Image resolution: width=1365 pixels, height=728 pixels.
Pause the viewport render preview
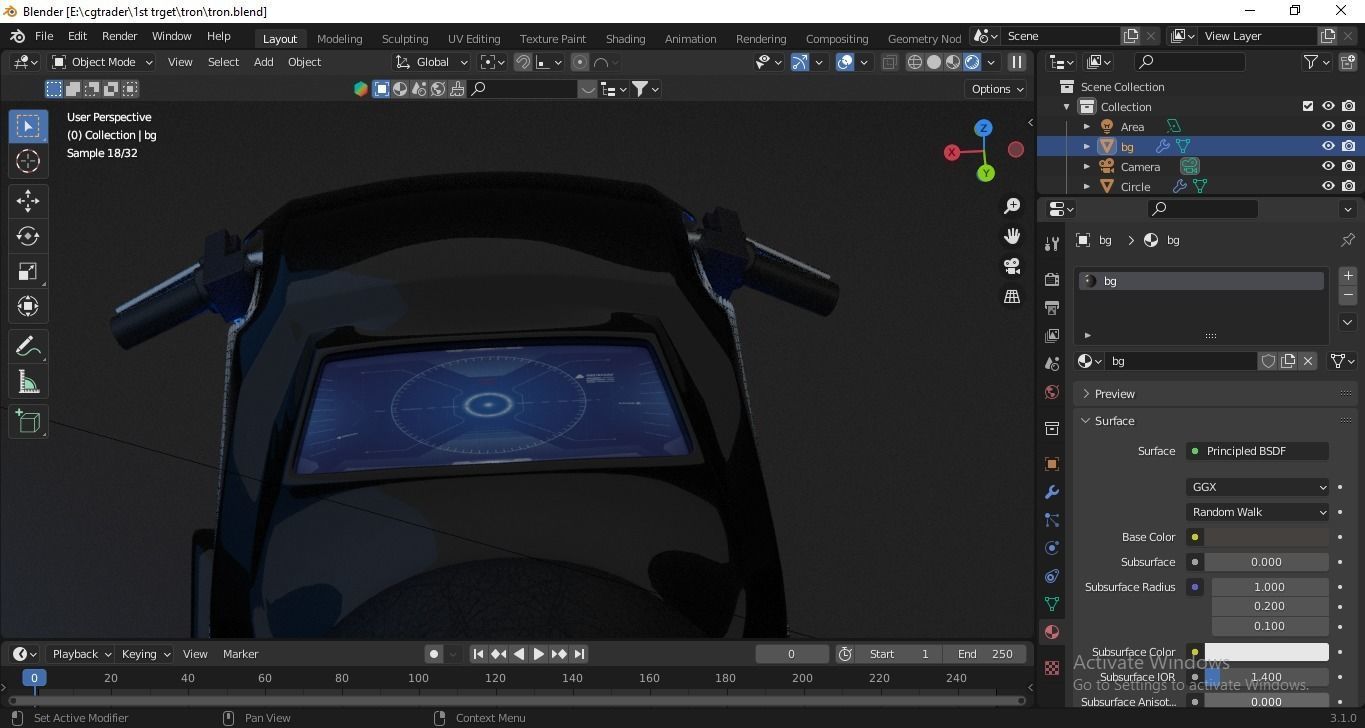click(1017, 62)
